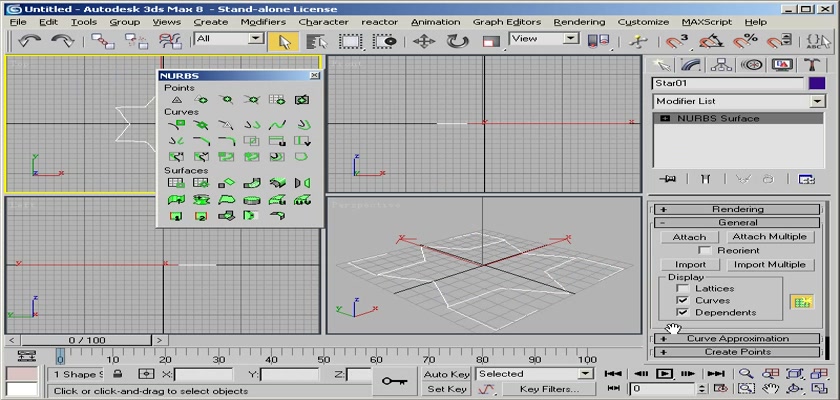Activate the Select and Link tool

point(102,41)
